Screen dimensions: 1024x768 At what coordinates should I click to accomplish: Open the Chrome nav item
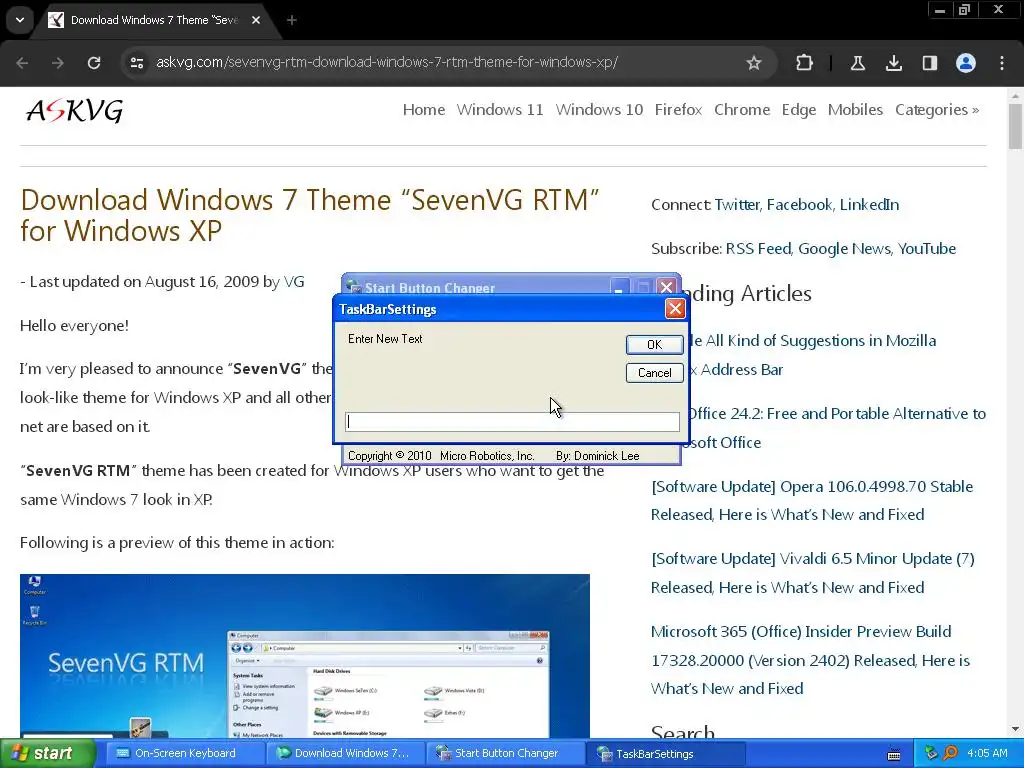(x=742, y=110)
